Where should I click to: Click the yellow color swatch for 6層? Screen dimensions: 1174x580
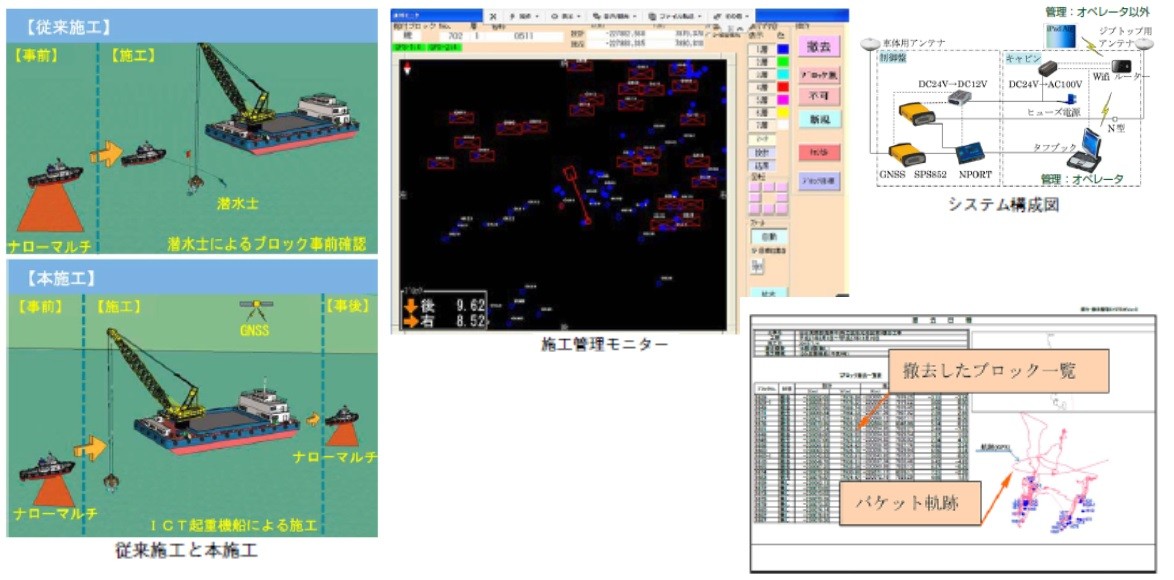click(783, 112)
